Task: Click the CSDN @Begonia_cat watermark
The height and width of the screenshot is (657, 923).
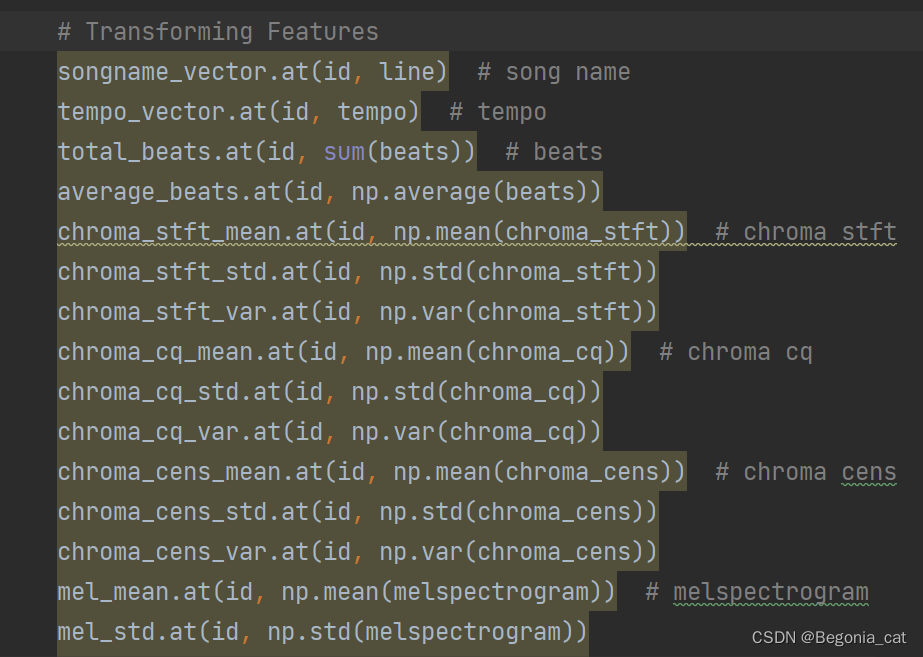Action: 830,638
